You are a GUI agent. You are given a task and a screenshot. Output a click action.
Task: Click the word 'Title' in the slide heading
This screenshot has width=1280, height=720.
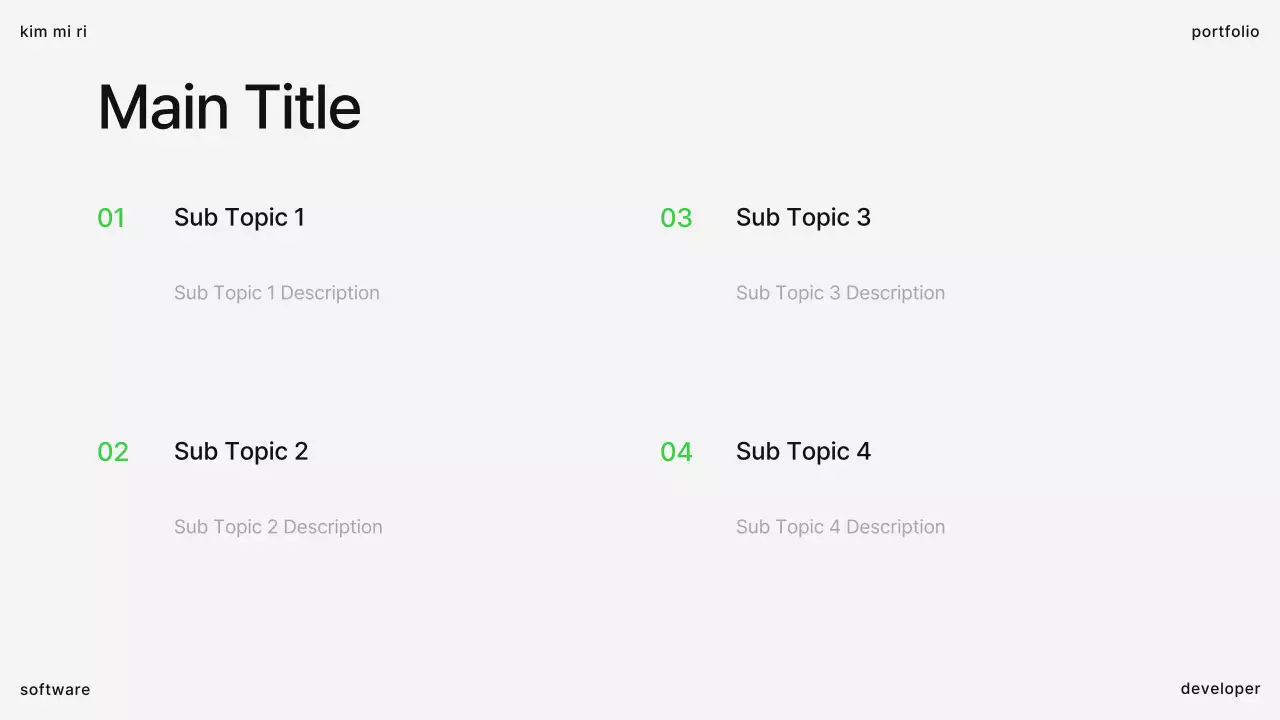[x=302, y=107]
